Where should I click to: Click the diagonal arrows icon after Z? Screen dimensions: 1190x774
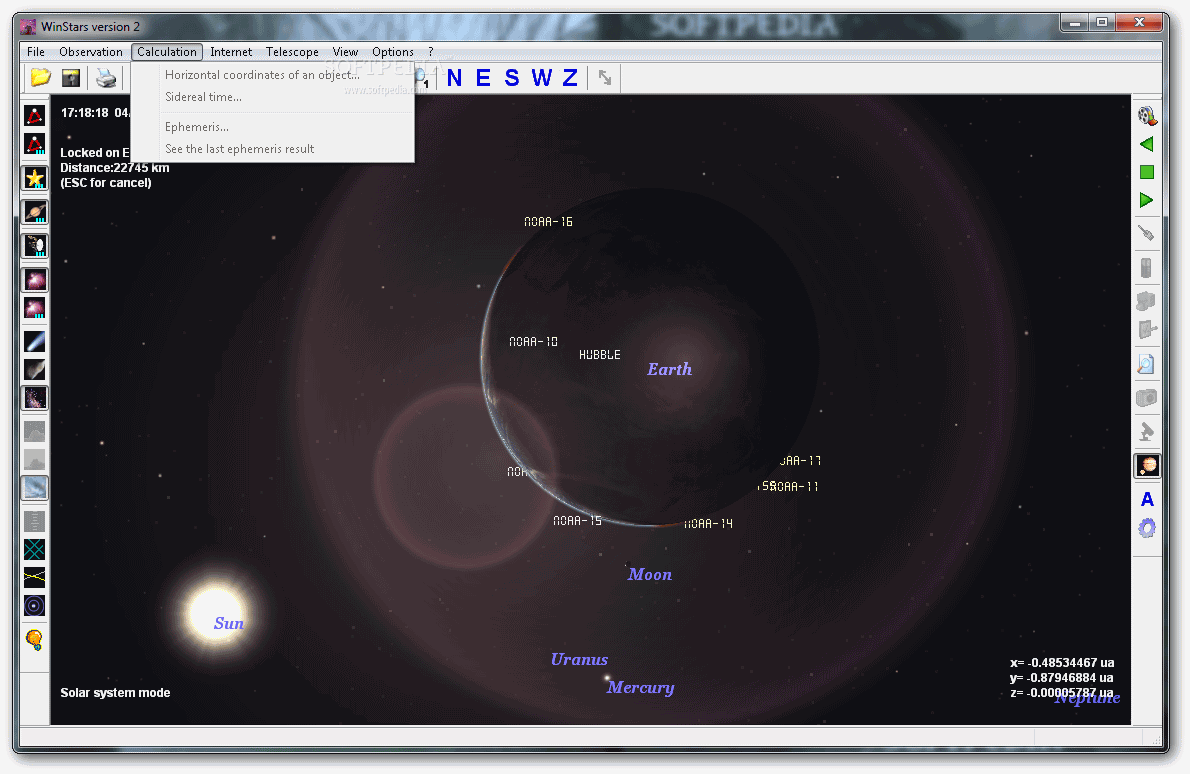tap(605, 77)
